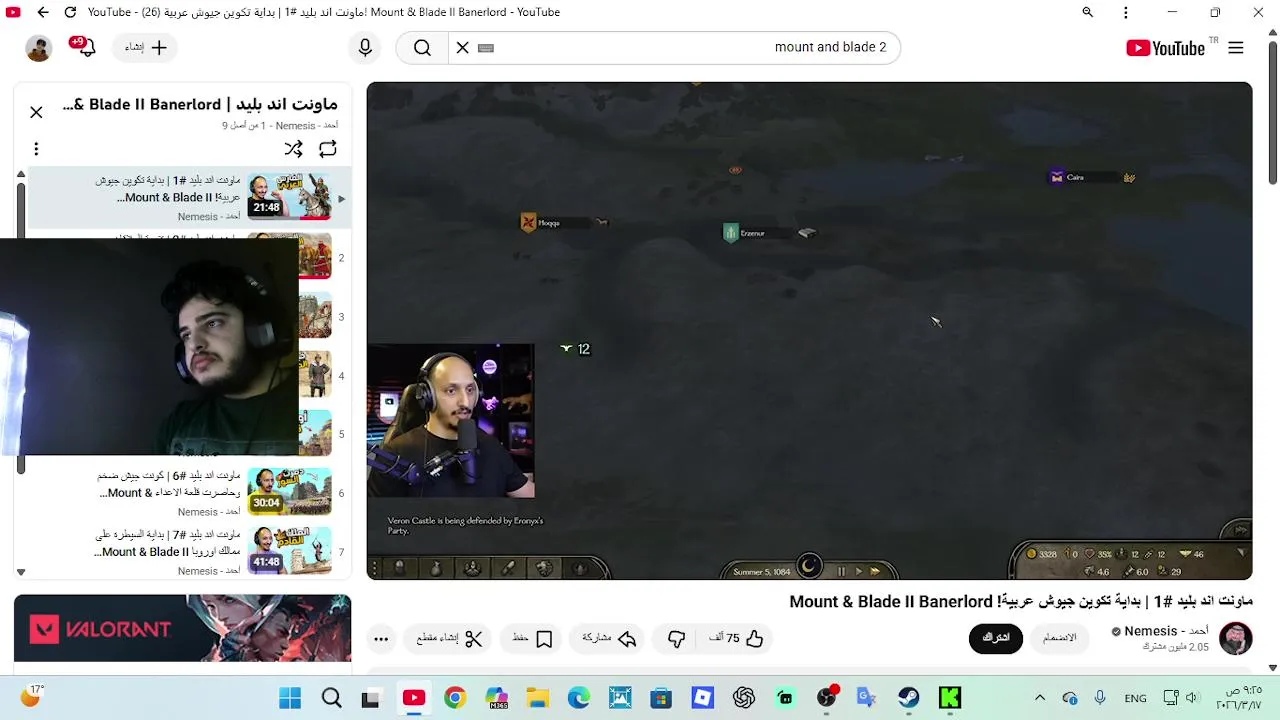Open playlist three-dot options menu
Screen dimensions: 1280x720
pos(36,149)
